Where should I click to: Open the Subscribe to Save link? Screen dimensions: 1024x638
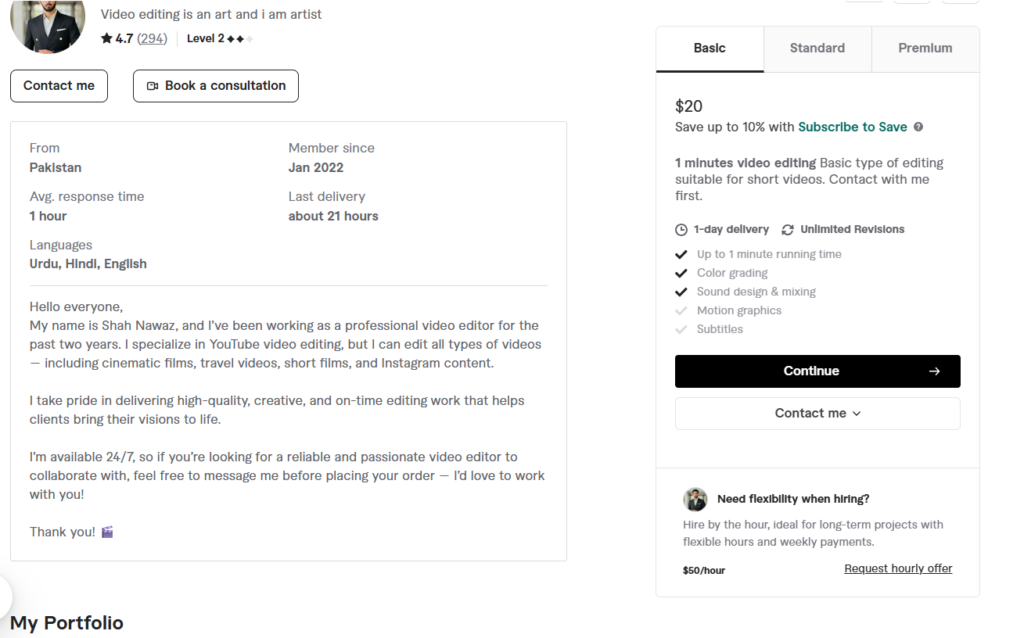coord(852,127)
